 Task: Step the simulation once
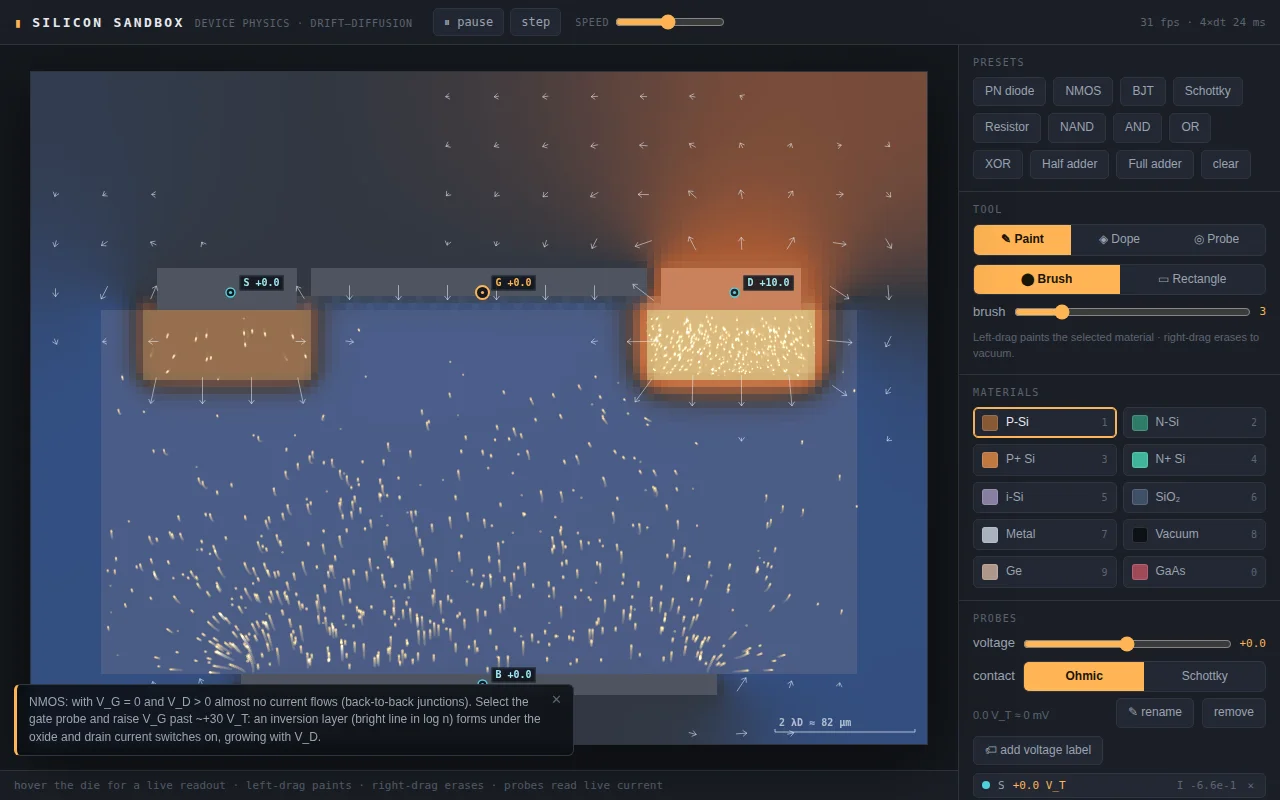[535, 22]
